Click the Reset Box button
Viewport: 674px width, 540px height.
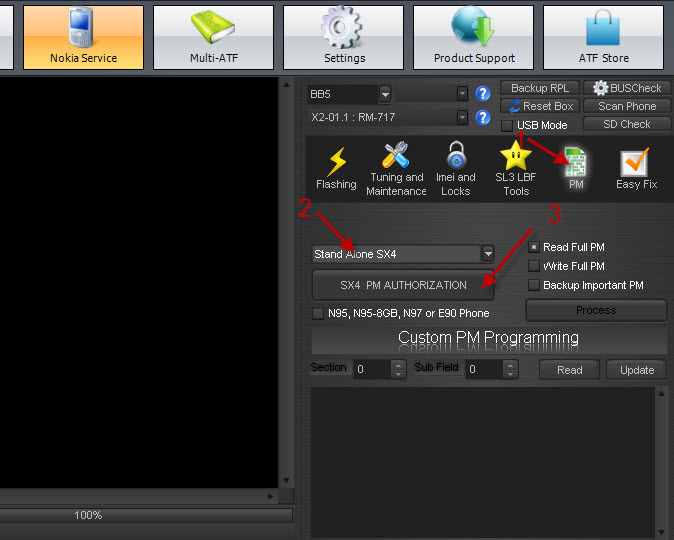[x=540, y=106]
